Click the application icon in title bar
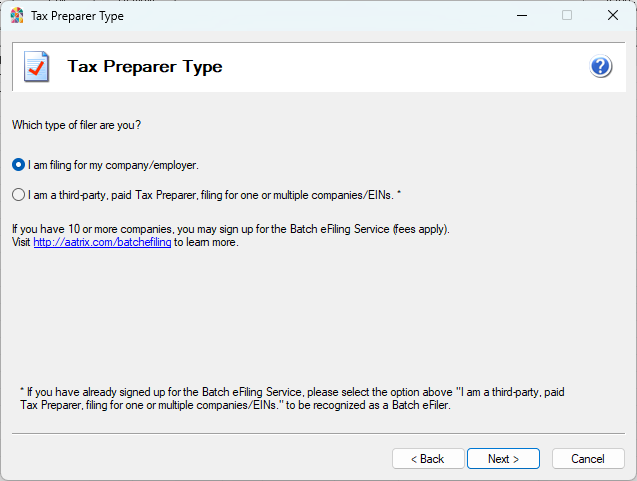The image size is (637, 481). pyautogui.click(x=17, y=16)
